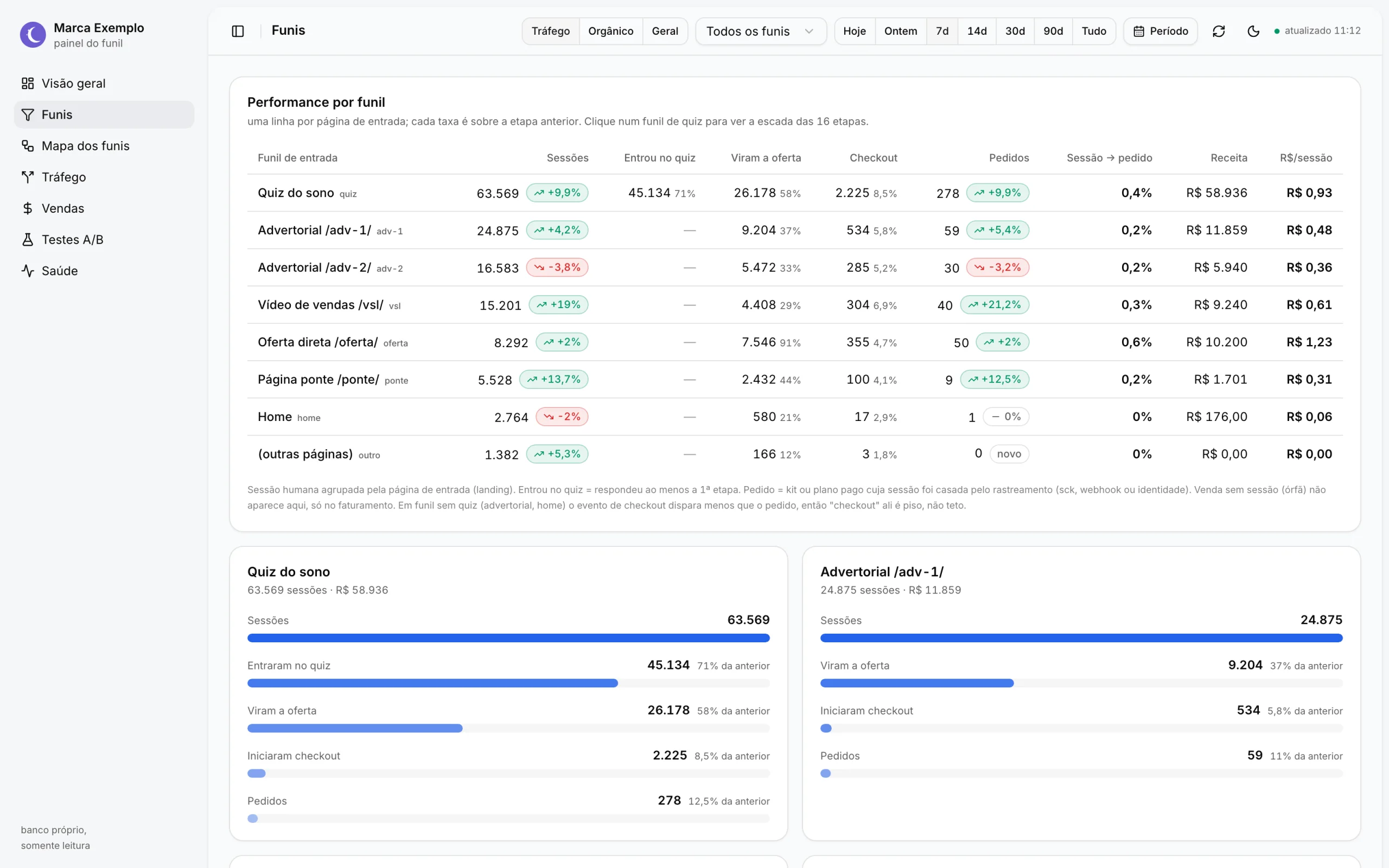Navigate to Testes A/B
This screenshot has height=868, width=1389.
[x=104, y=239]
